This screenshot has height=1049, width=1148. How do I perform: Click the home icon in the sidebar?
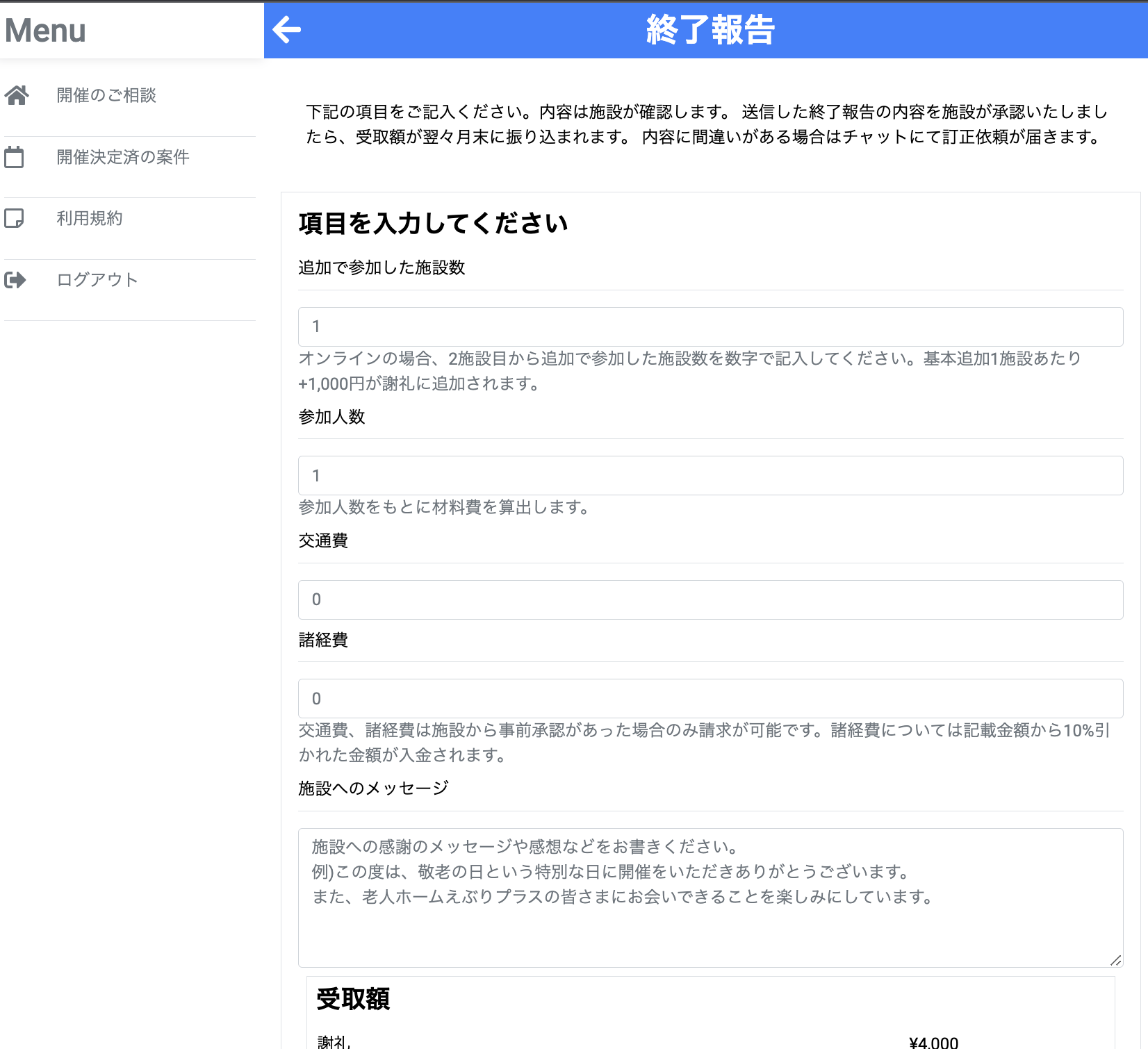coord(17,95)
